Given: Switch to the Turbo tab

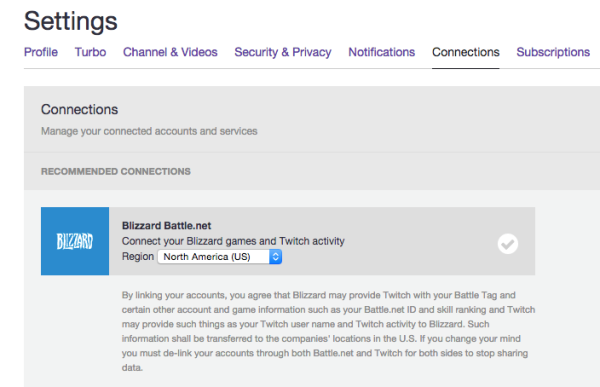Looking at the screenshot, I should point(90,52).
